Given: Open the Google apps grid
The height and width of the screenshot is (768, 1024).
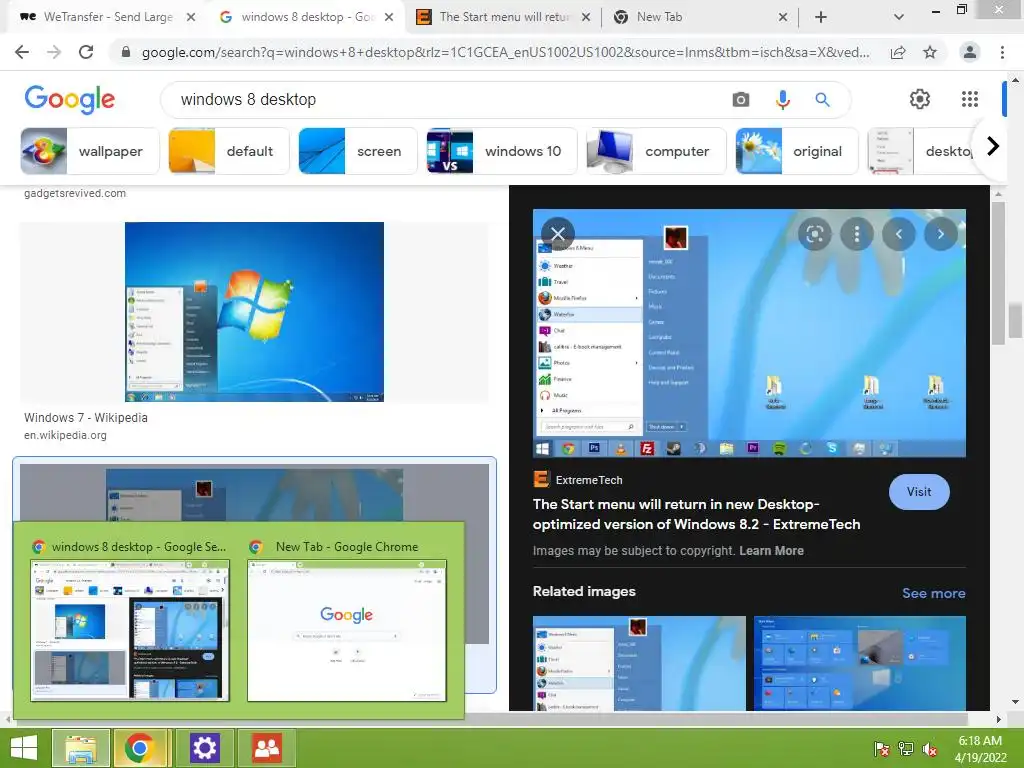Looking at the screenshot, I should [970, 99].
